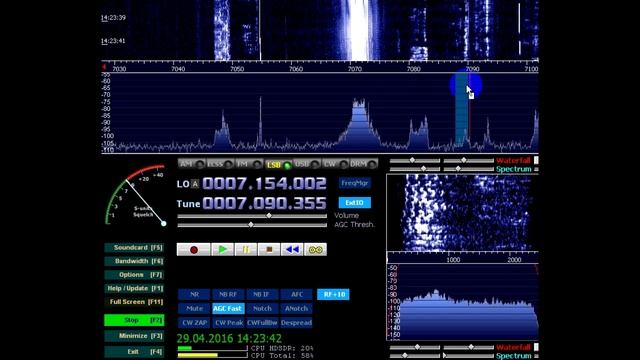Image resolution: width=640 pixels, height=360 pixels.
Task: Adjust the first top Spectrum slider
Action: 415,169
